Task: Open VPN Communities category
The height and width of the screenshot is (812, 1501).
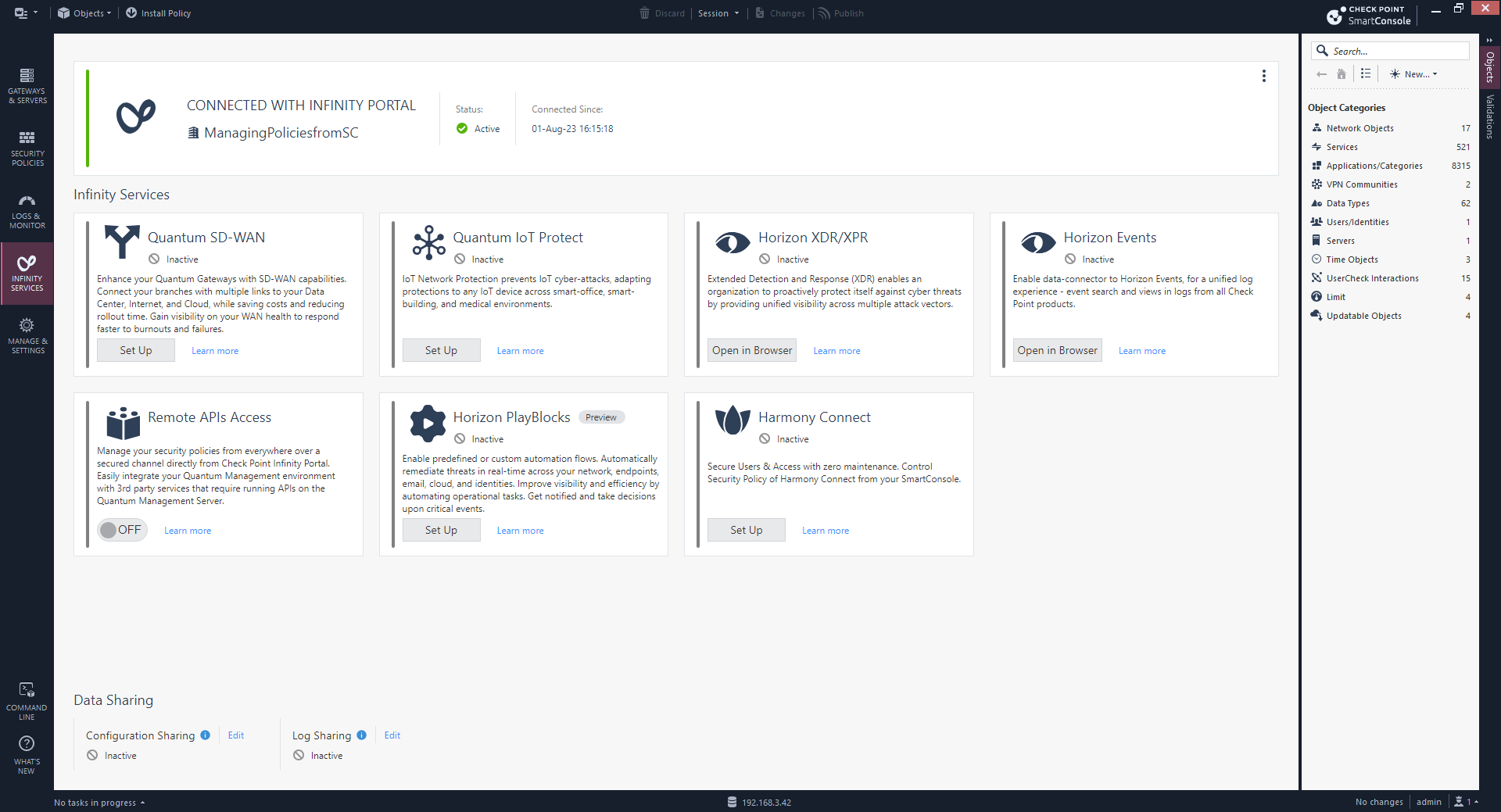Action: coord(1390,184)
